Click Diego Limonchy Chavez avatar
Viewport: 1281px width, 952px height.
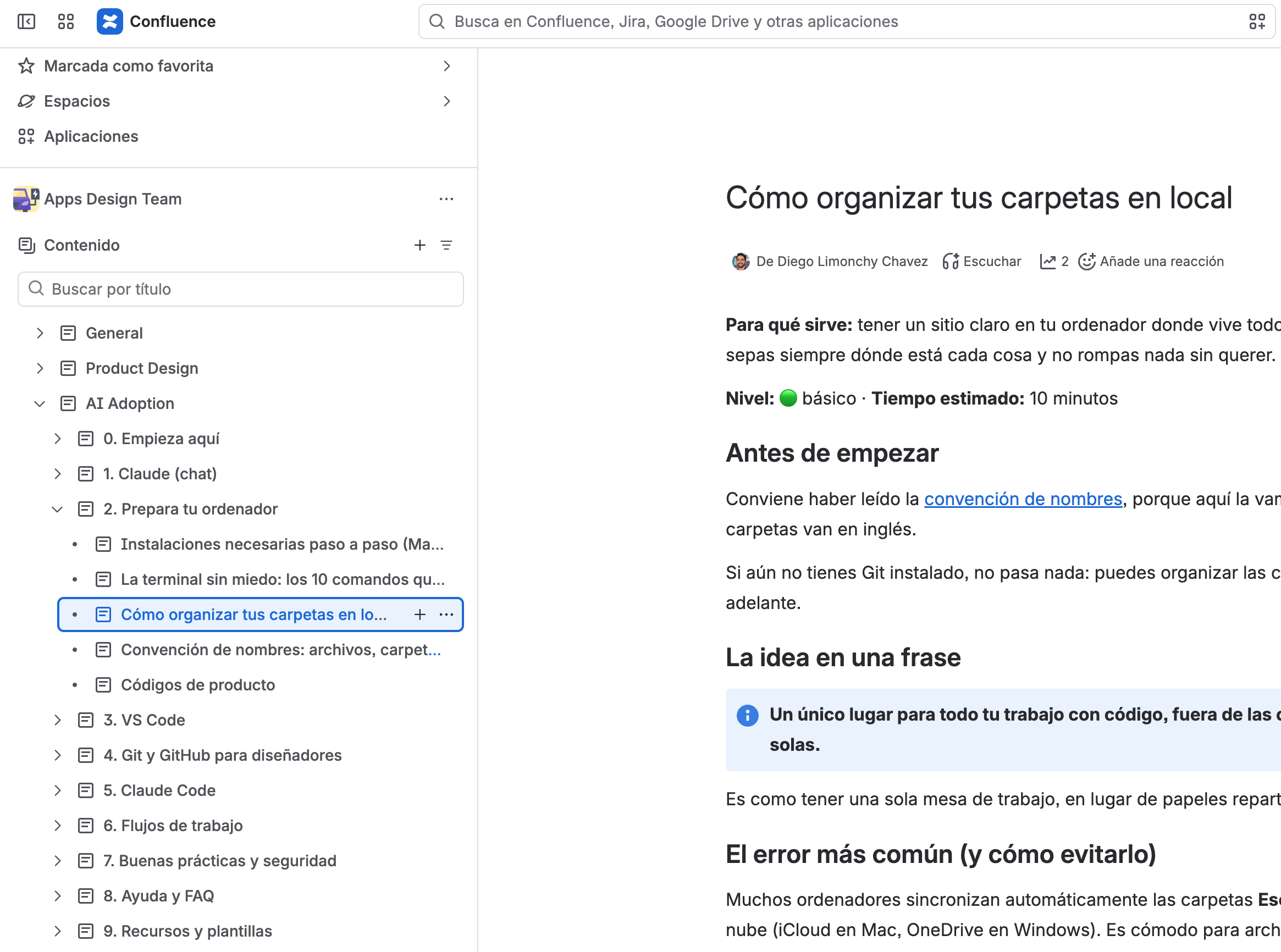pyautogui.click(x=741, y=262)
